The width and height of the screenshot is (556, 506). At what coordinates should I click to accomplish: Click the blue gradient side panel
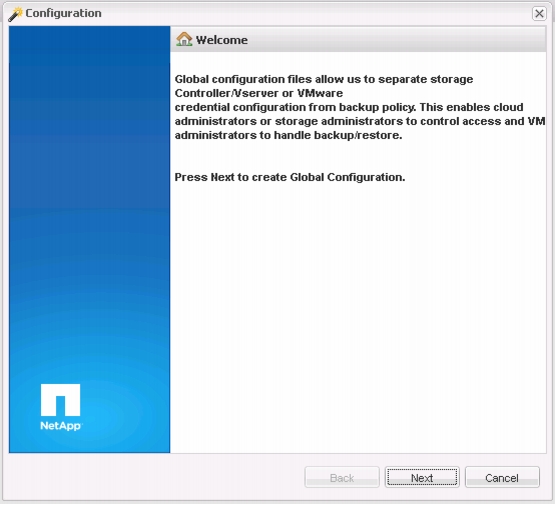(89, 239)
